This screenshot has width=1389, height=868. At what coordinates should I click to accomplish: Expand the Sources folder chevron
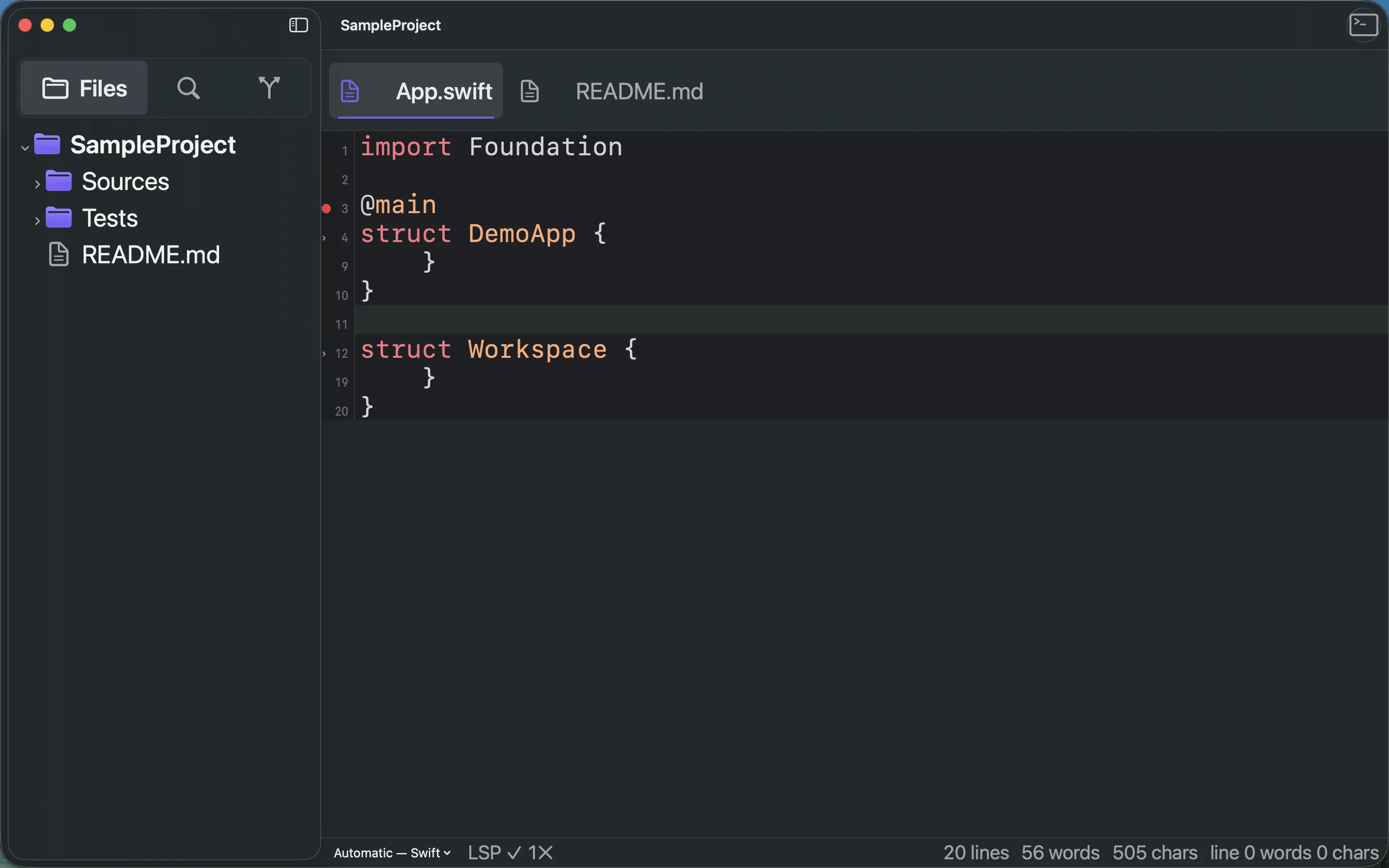(37, 184)
